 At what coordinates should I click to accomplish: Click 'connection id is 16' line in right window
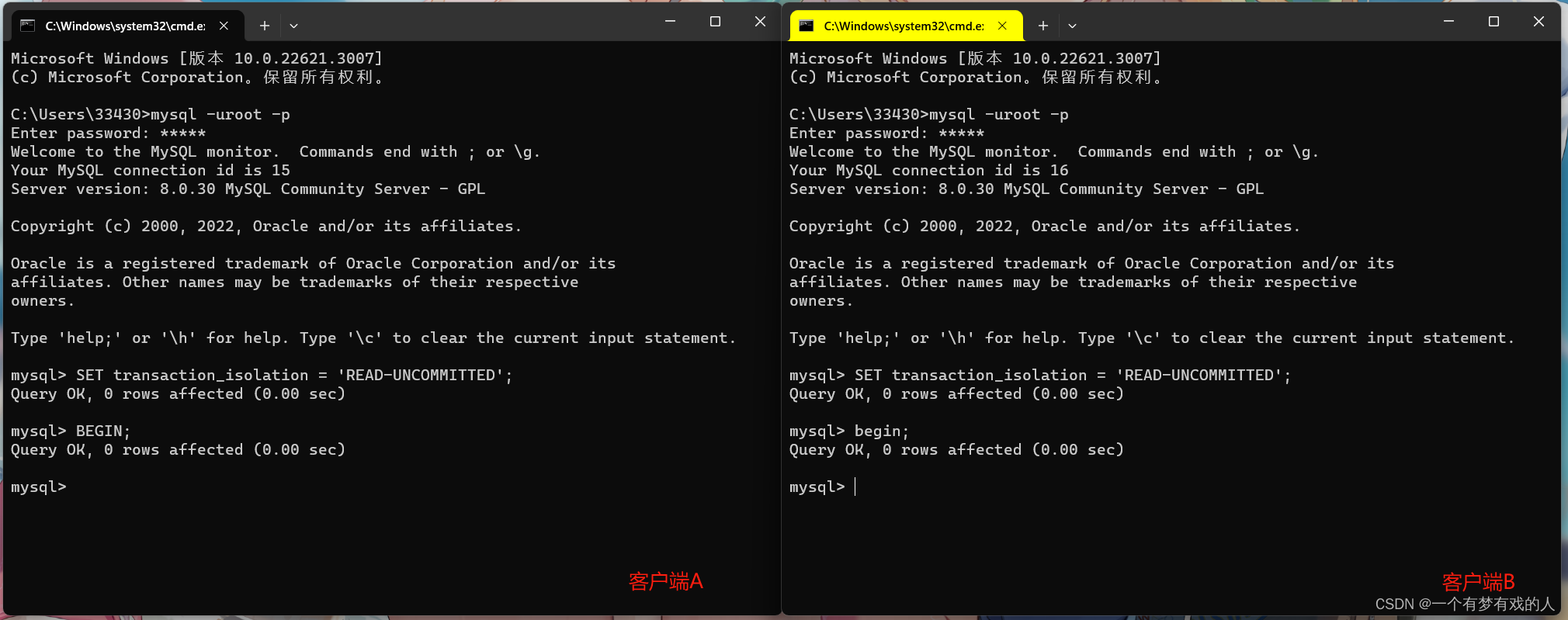point(929,171)
